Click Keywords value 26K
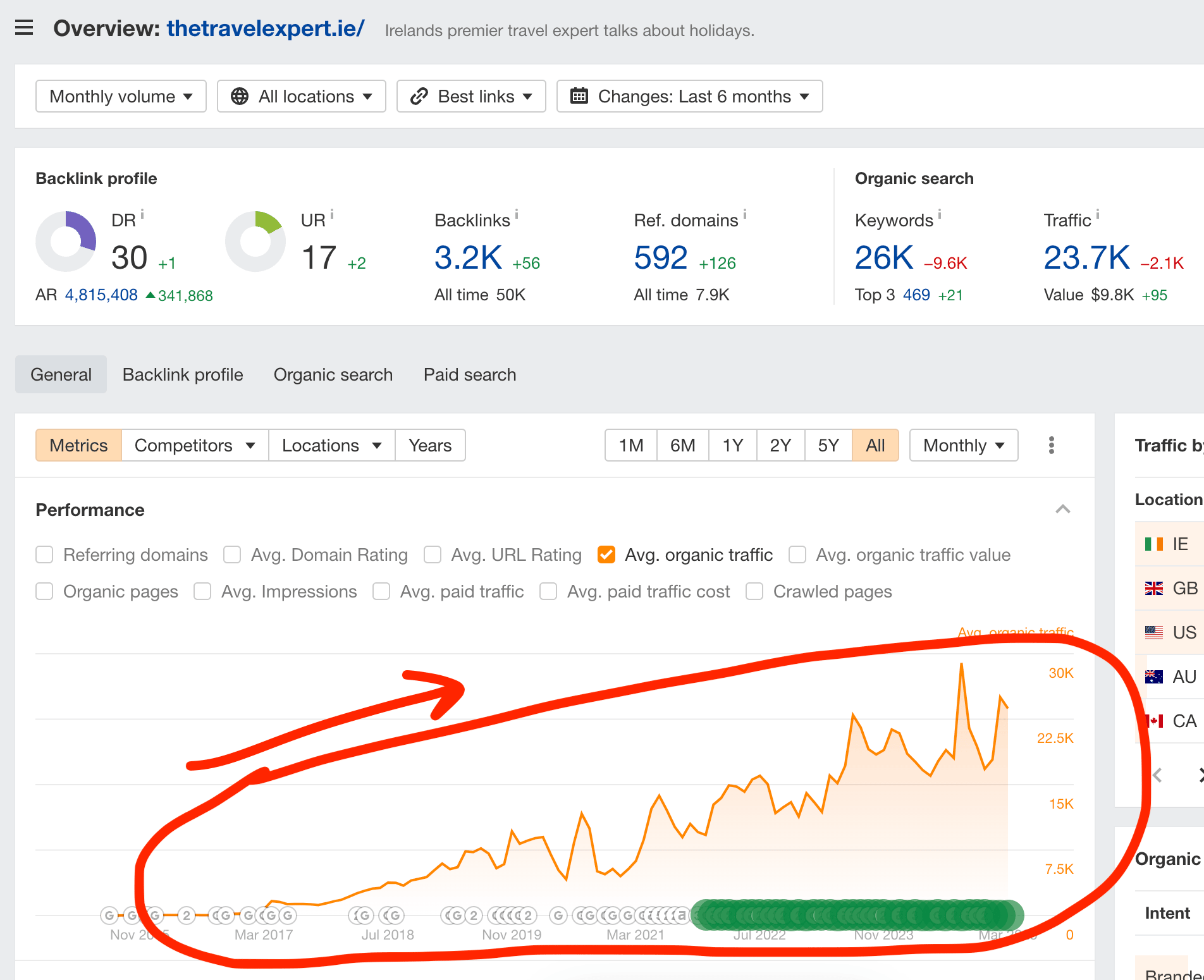Image resolution: width=1204 pixels, height=980 pixels. click(x=884, y=257)
